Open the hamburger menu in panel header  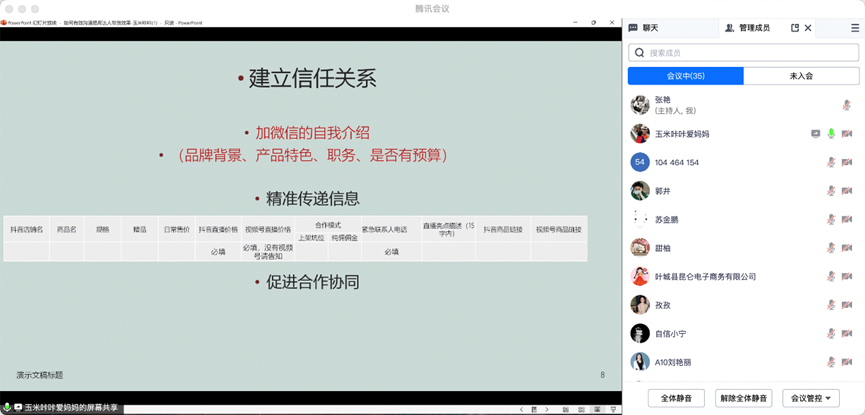click(855, 28)
